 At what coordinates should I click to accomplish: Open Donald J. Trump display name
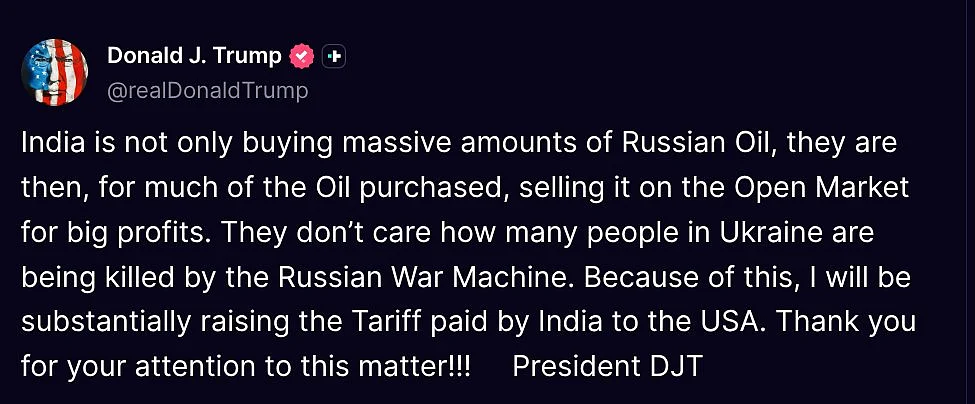tap(194, 56)
